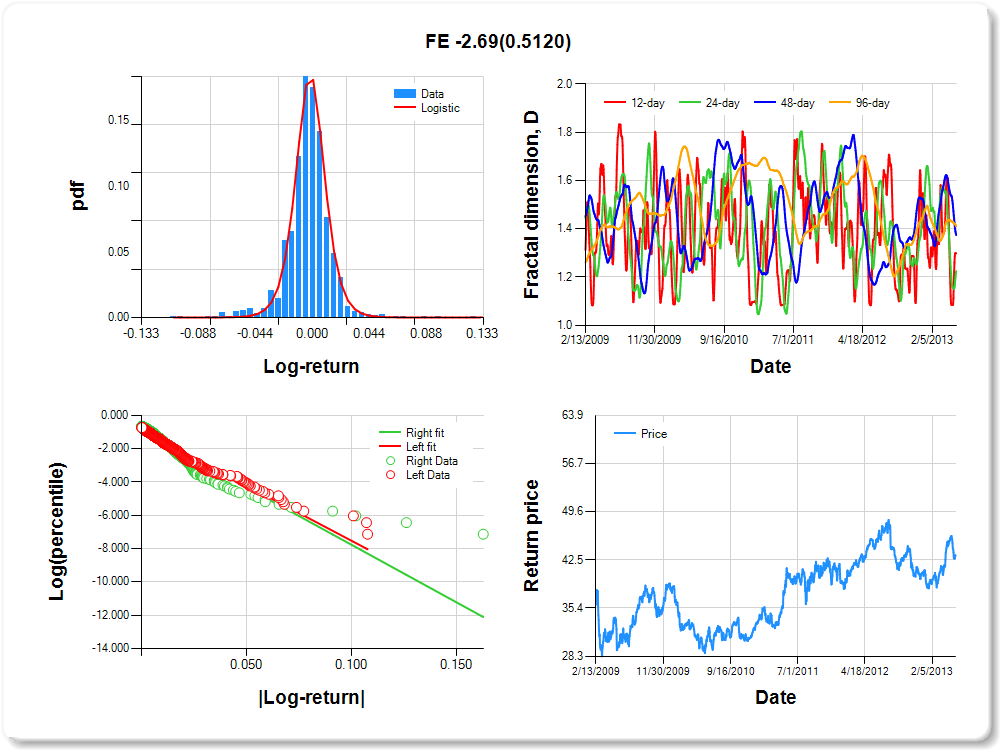Image resolution: width=1000 pixels, height=750 pixels.
Task: Click the rightmost green data point in tail plot
Action: pos(483,534)
